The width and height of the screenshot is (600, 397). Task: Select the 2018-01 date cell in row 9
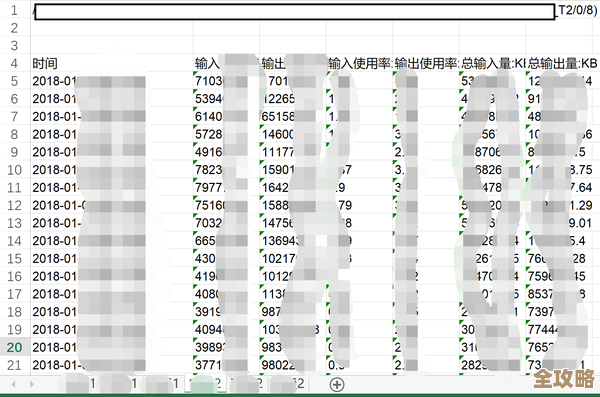coord(112,152)
